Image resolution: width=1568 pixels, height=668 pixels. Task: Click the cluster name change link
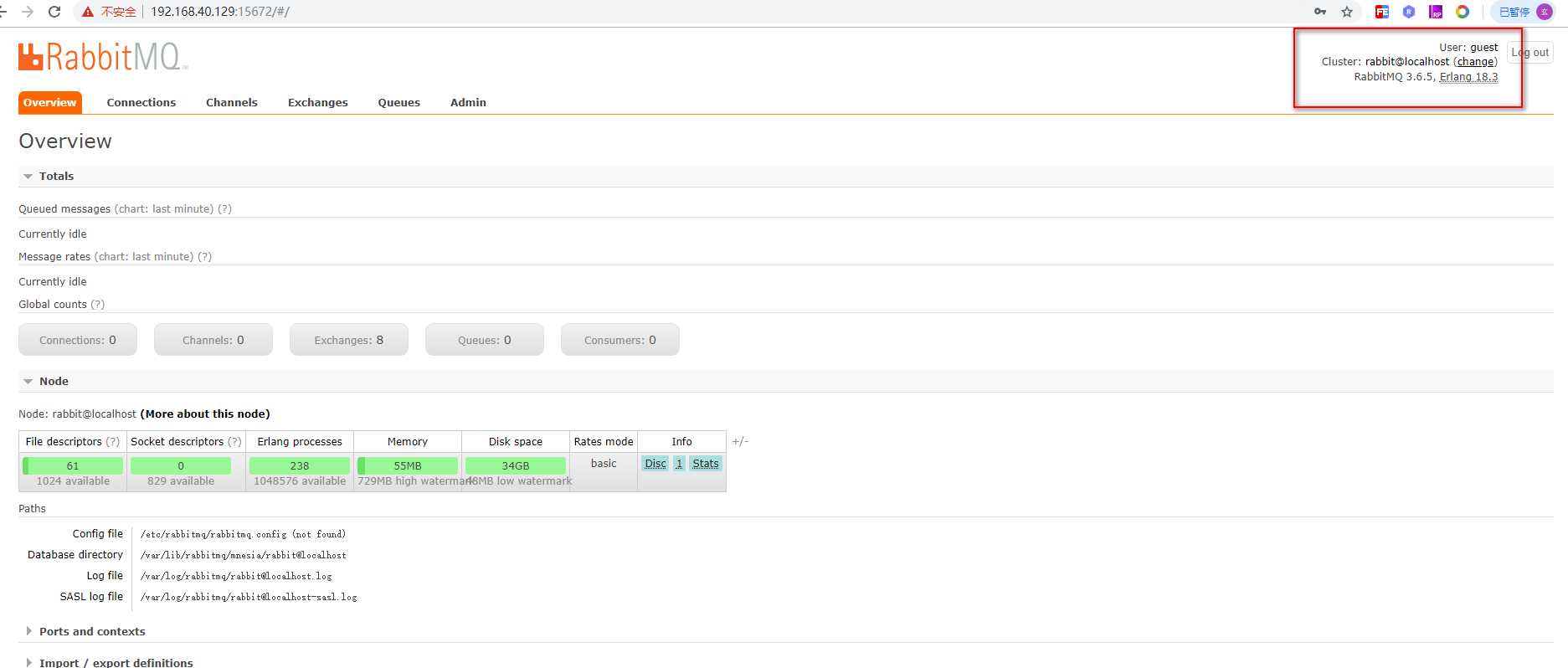1475,62
